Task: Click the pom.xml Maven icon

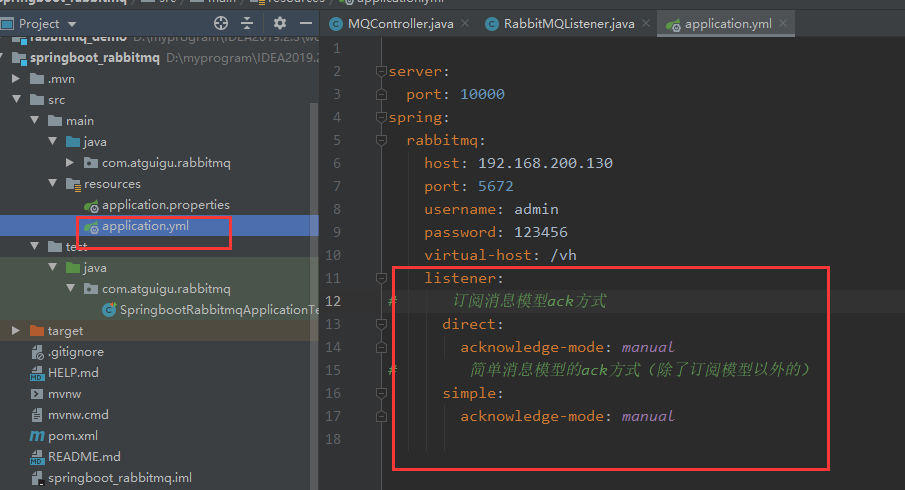Action: (37, 436)
